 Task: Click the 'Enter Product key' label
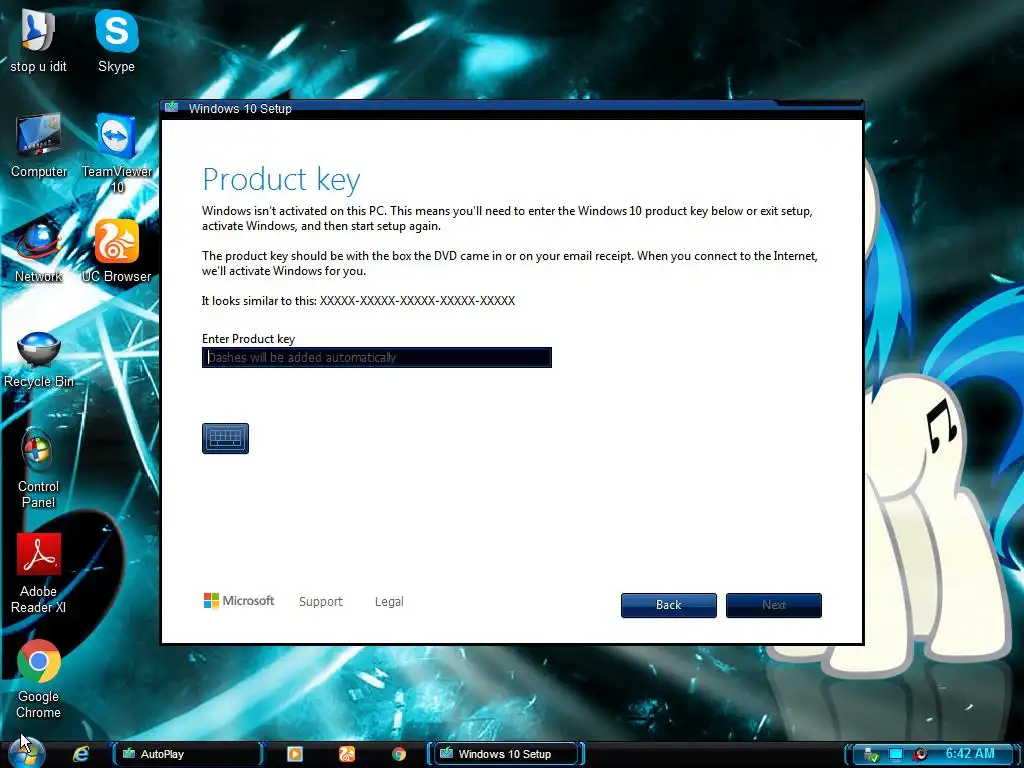pos(248,338)
